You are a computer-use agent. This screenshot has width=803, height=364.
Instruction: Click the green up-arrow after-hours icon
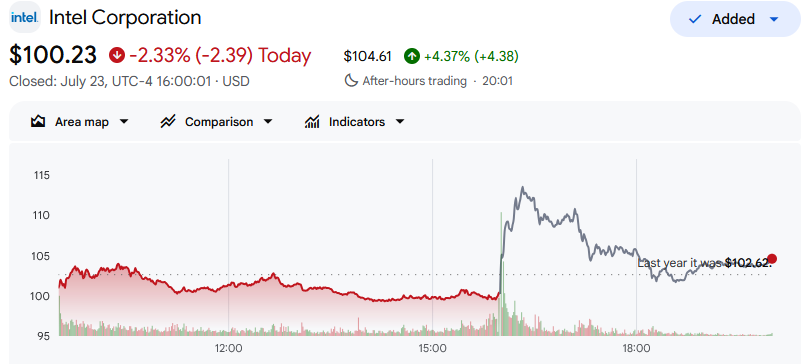point(412,56)
